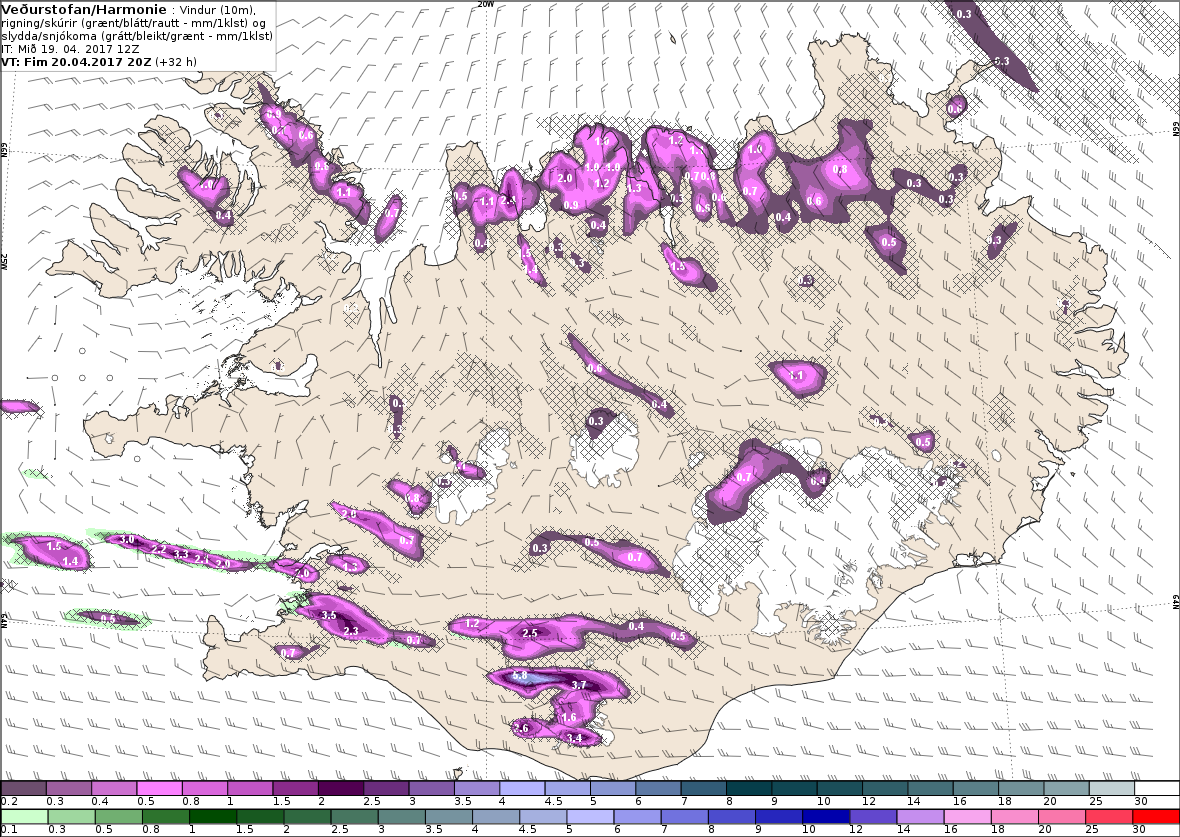Select the '2.6' precipitation value label
The image size is (1180, 837).
[522, 728]
